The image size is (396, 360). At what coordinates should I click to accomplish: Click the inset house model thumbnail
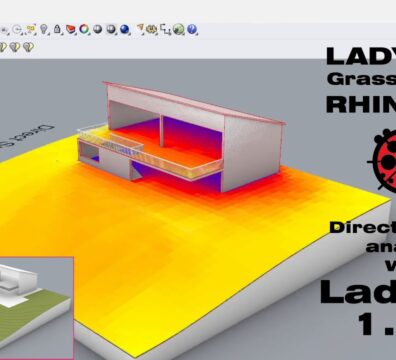(x=36, y=307)
